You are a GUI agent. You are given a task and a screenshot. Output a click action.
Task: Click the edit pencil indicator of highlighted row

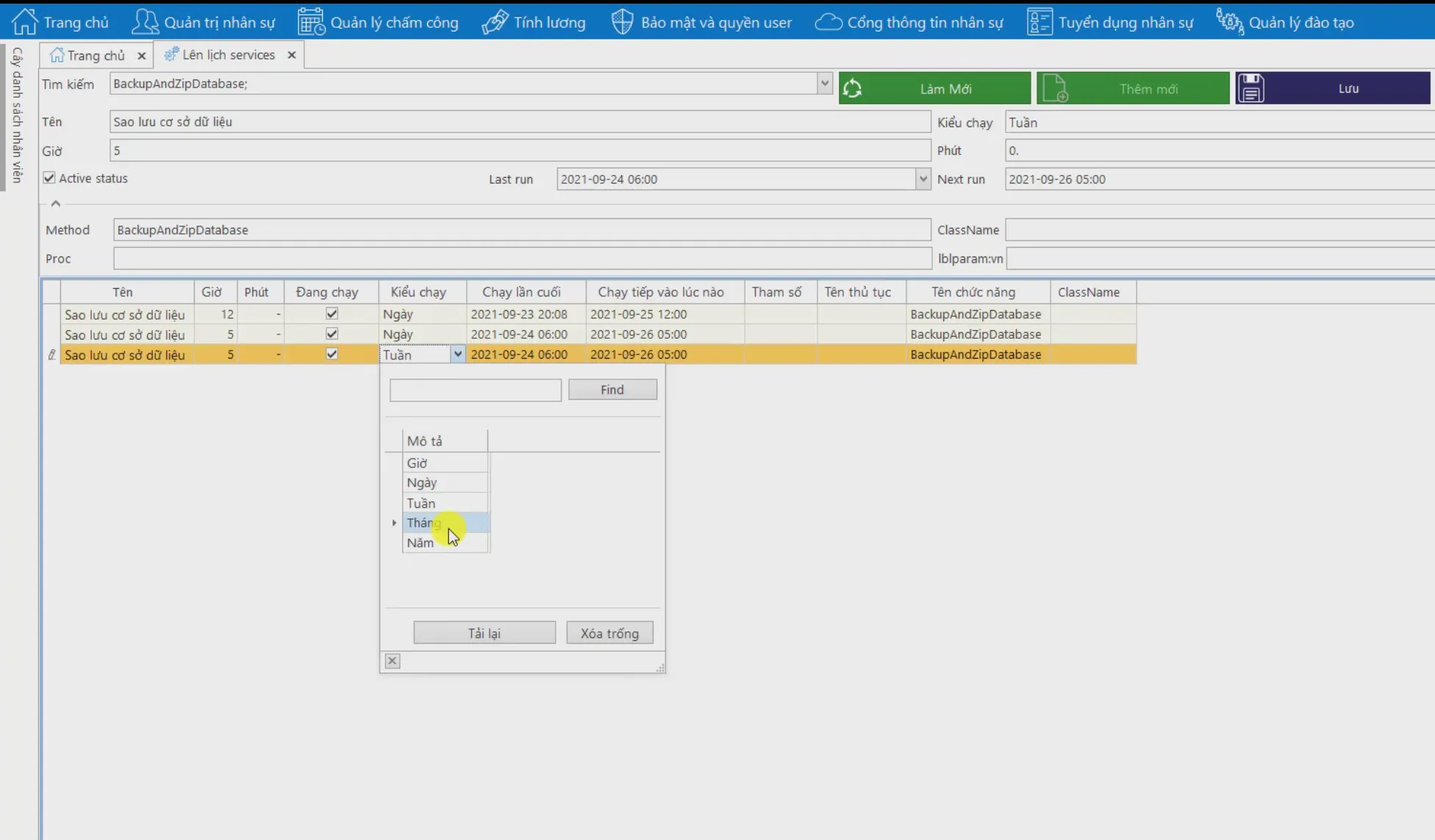pyautogui.click(x=51, y=354)
